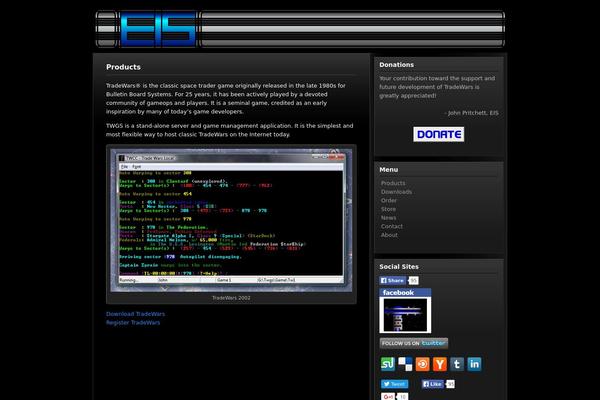The width and height of the screenshot is (600, 400).
Task: Follow the Download TradeWars link
Action: (135, 314)
